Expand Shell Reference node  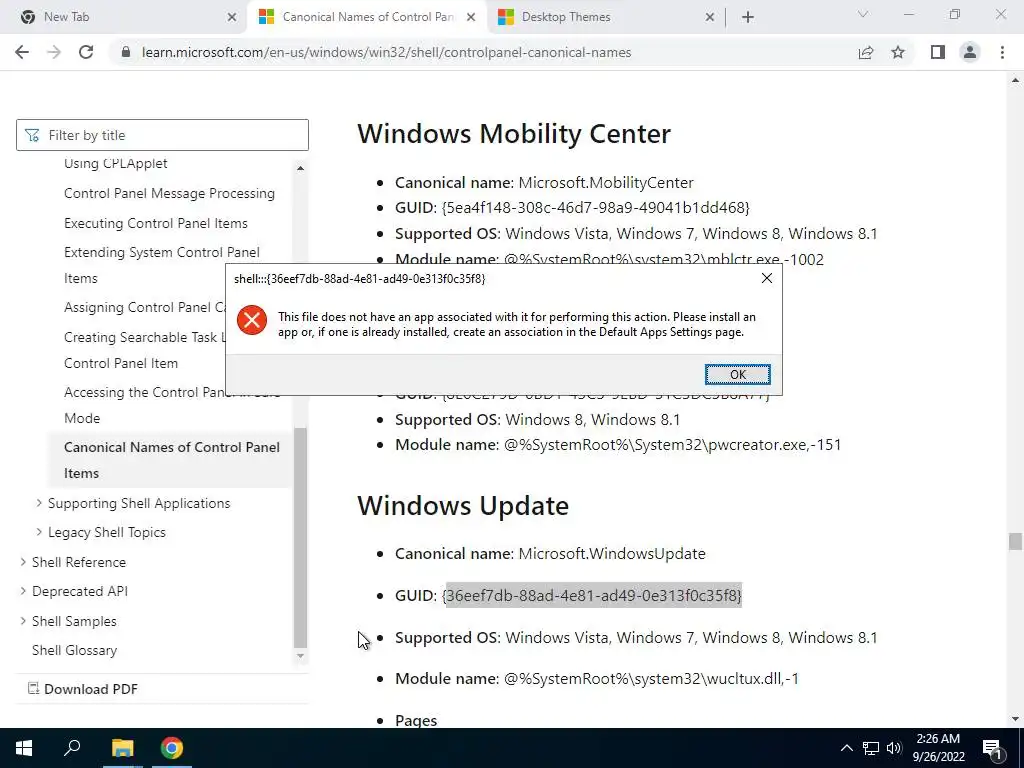23,562
